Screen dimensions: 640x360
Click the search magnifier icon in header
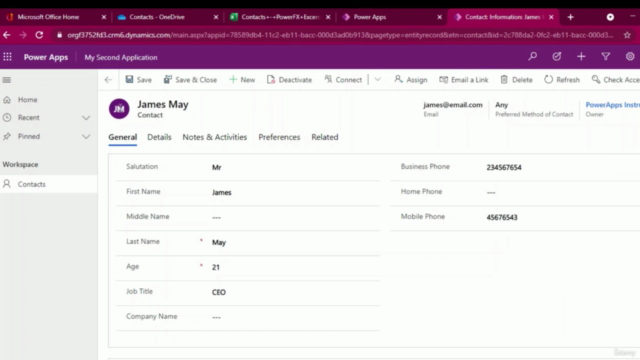point(532,56)
